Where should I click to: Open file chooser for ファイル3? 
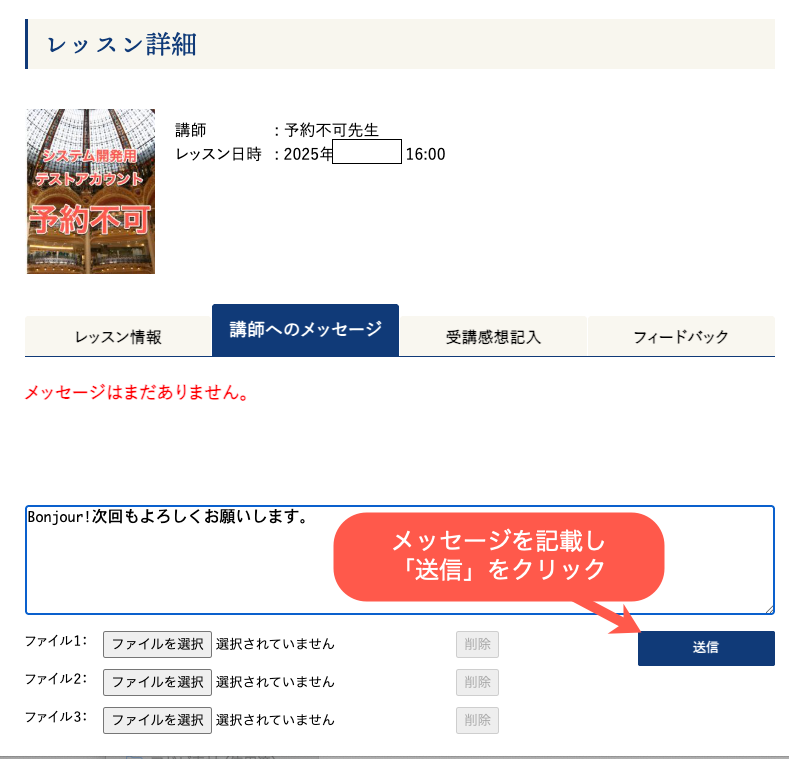click(157, 720)
